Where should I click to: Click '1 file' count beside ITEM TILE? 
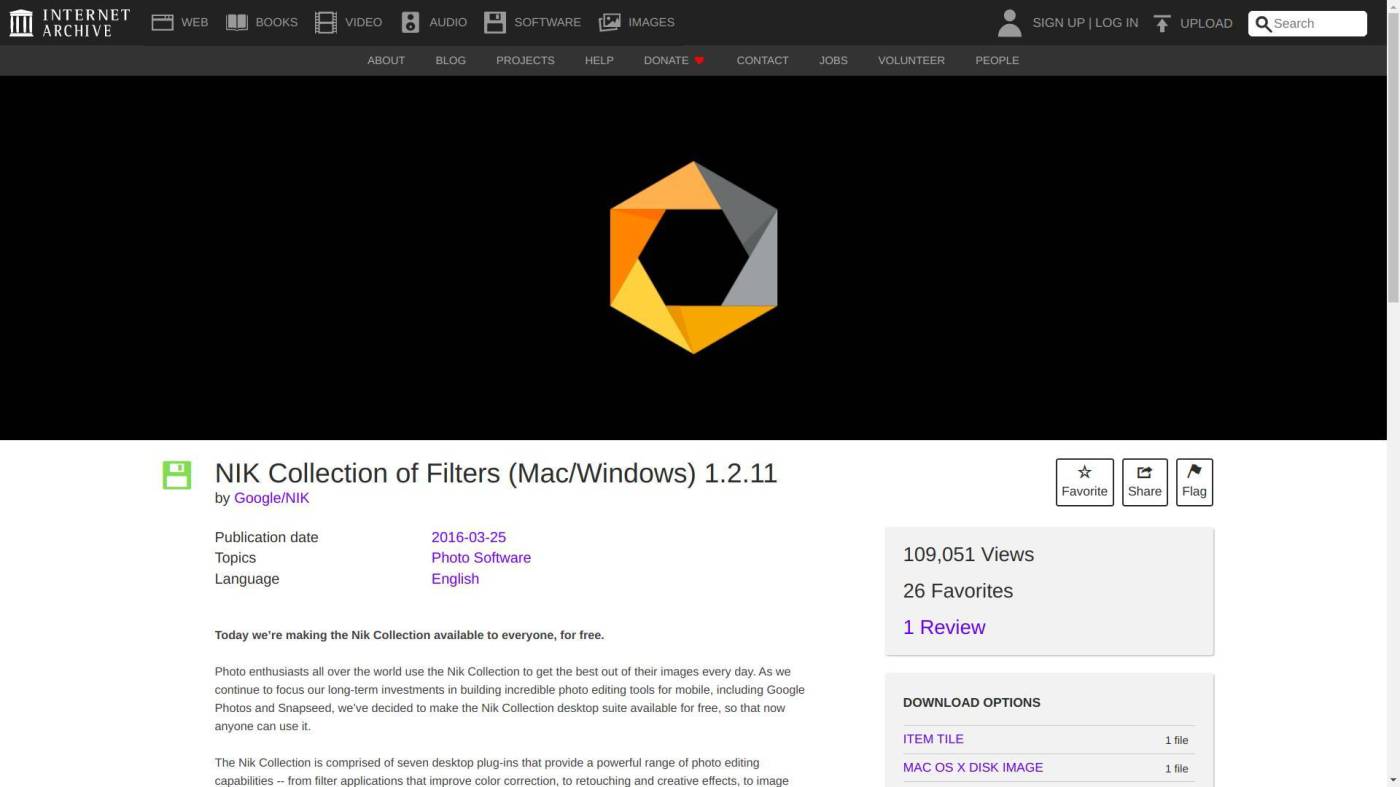pos(1176,740)
